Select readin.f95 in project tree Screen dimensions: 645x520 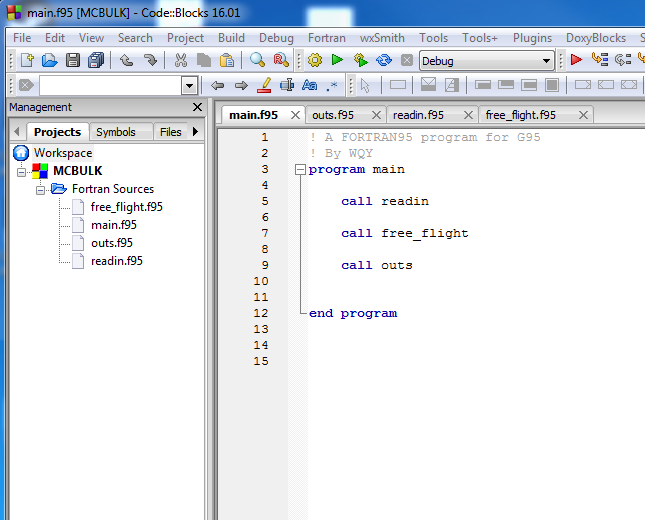click(x=117, y=261)
